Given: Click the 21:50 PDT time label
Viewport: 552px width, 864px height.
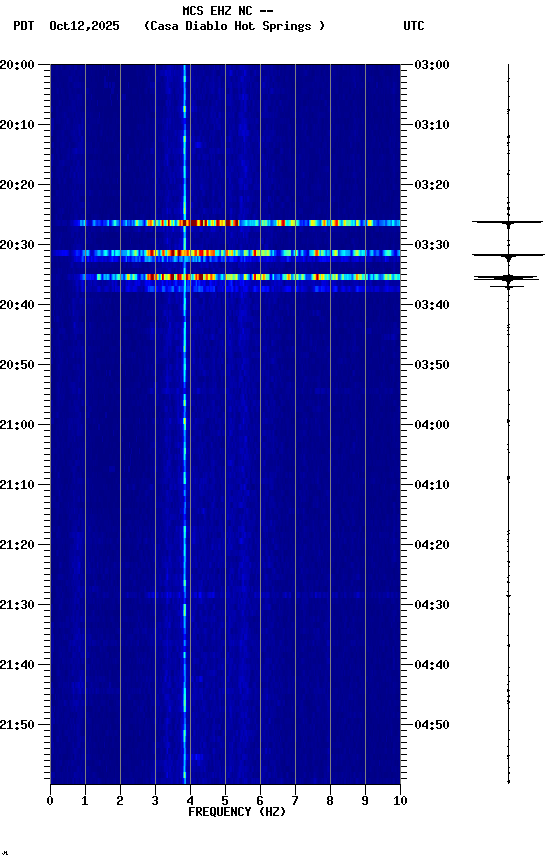Looking at the screenshot, I should click(x=17, y=725).
